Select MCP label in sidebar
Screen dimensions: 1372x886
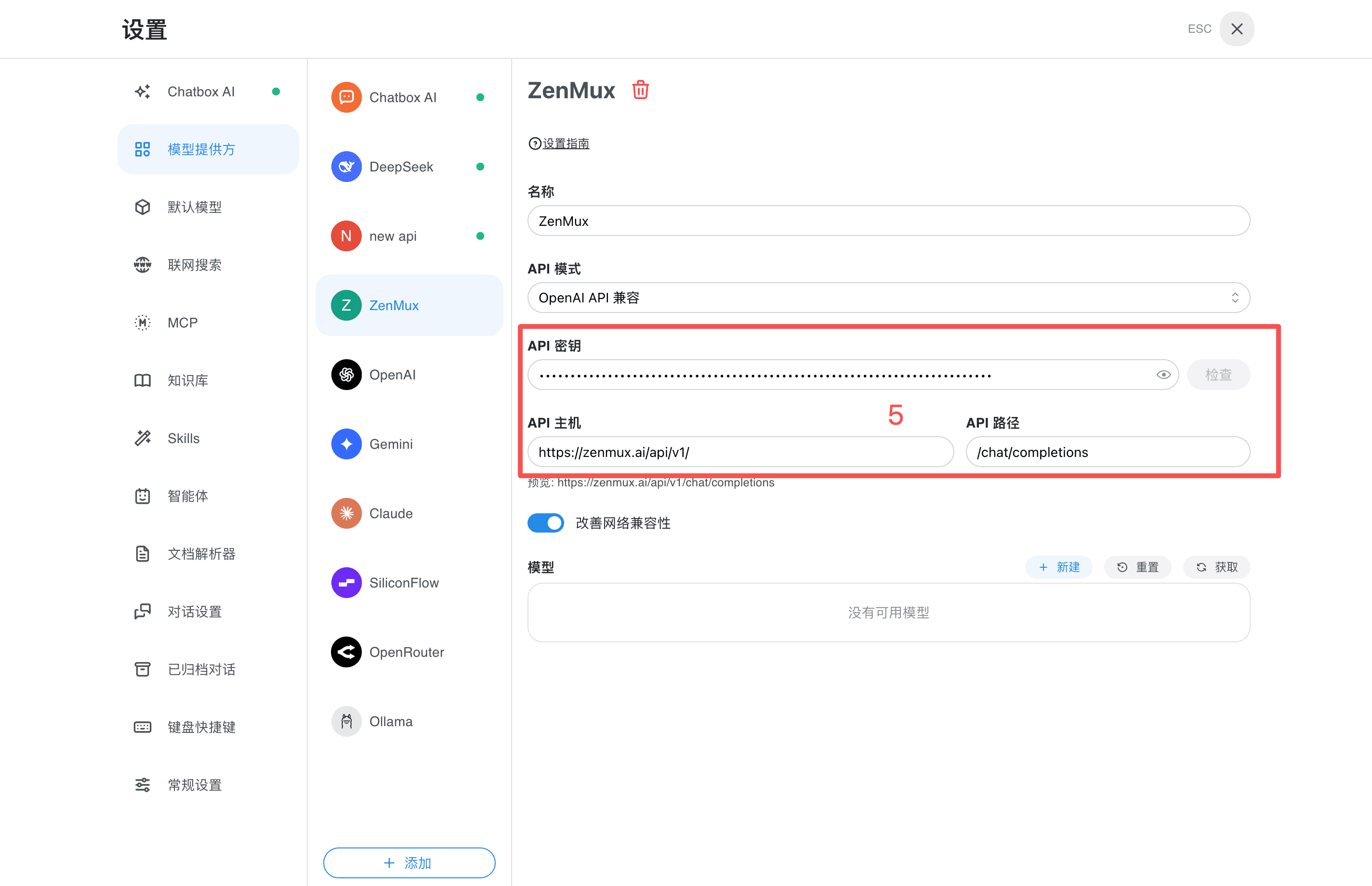coord(183,323)
